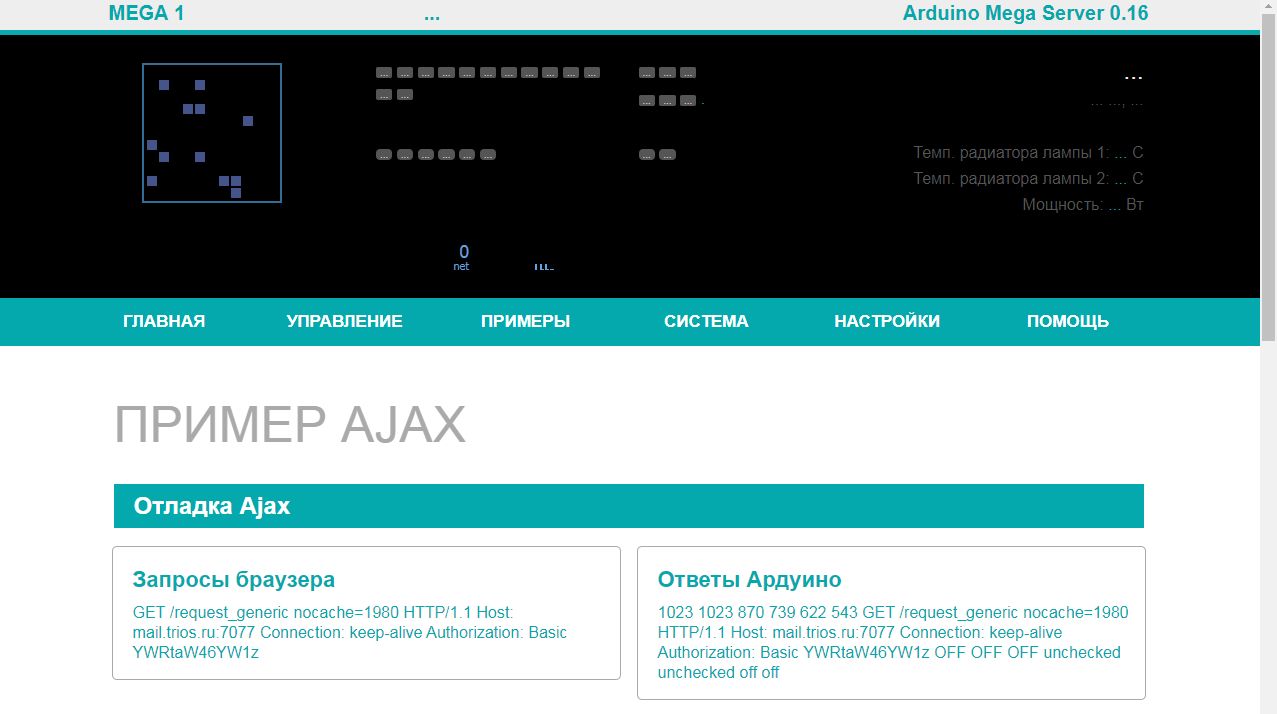Click the first pin indicator in the upper pin row
Viewport: 1277px width, 714px height.
[382, 71]
